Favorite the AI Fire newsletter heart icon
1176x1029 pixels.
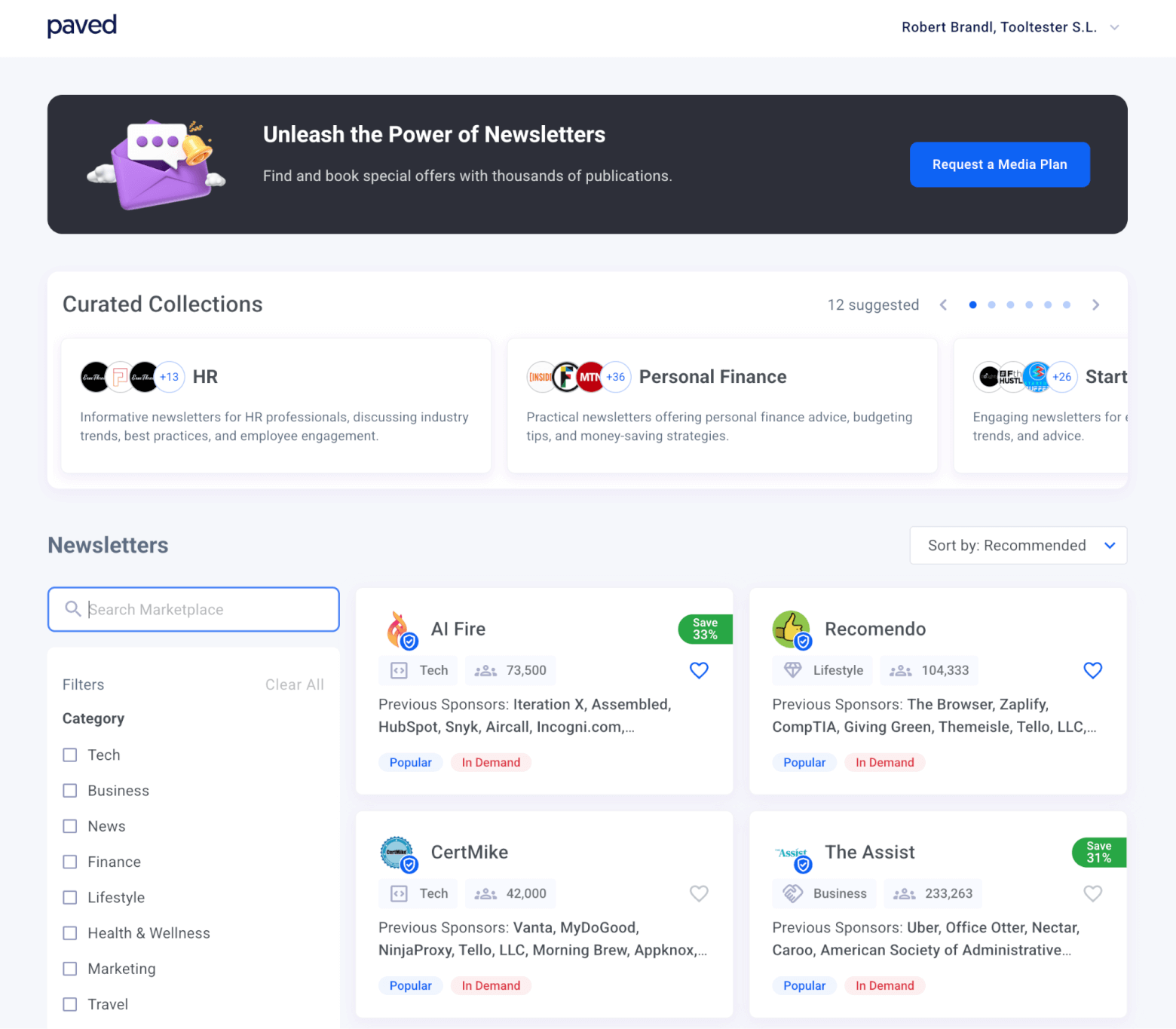click(x=699, y=670)
